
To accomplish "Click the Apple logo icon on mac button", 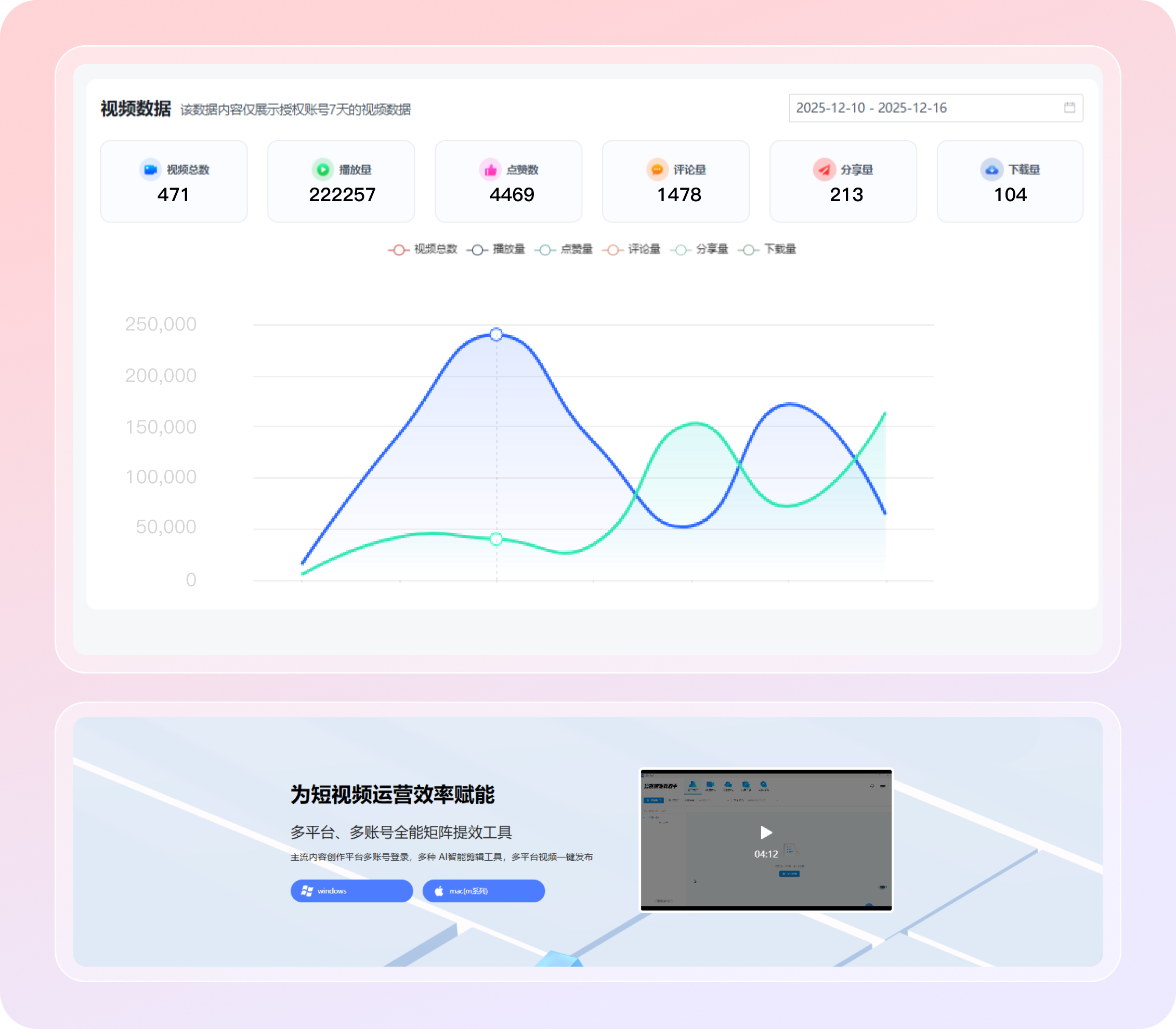I will click(x=439, y=891).
